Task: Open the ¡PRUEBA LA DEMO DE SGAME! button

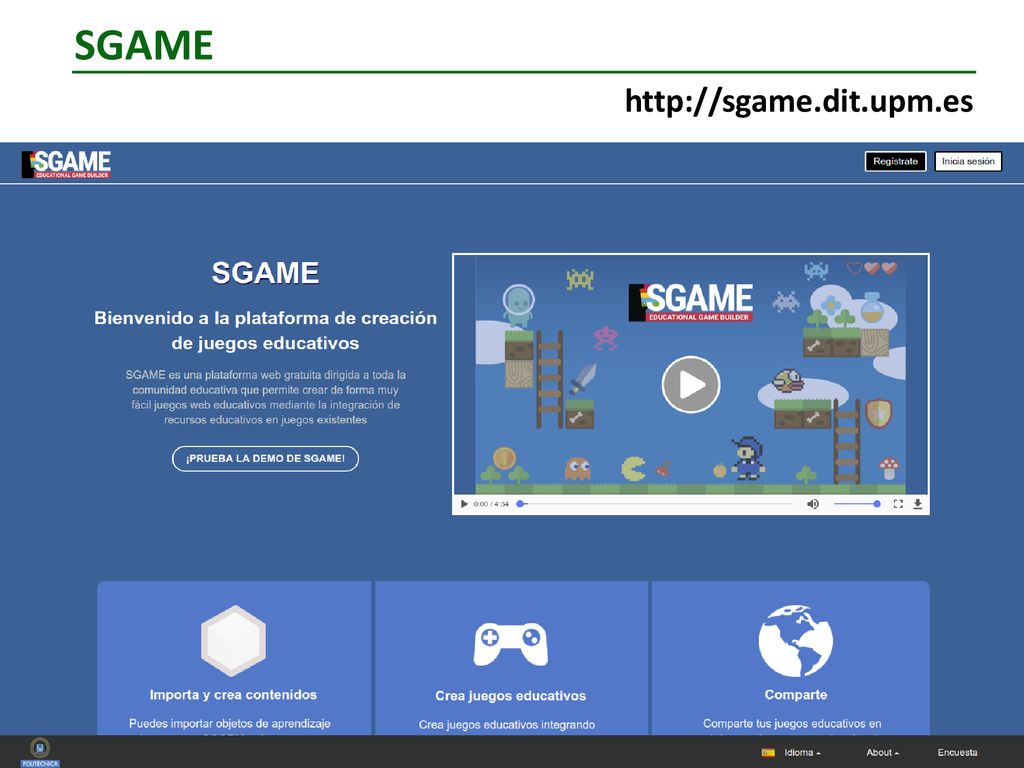Action: (265, 458)
